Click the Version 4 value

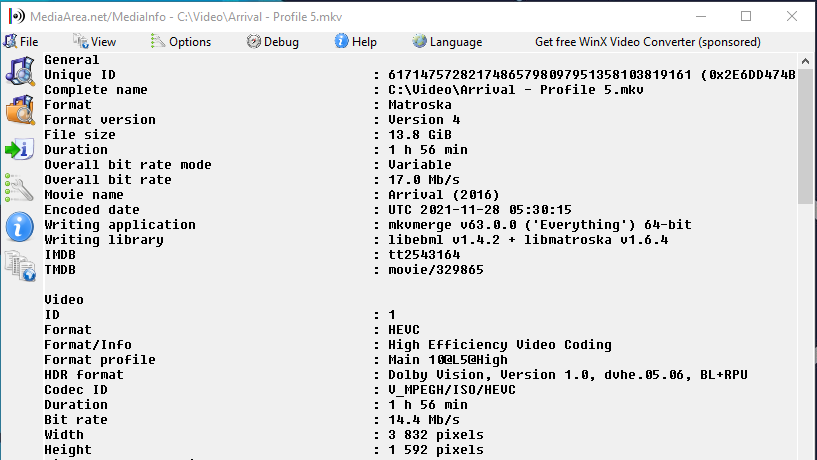coord(424,120)
